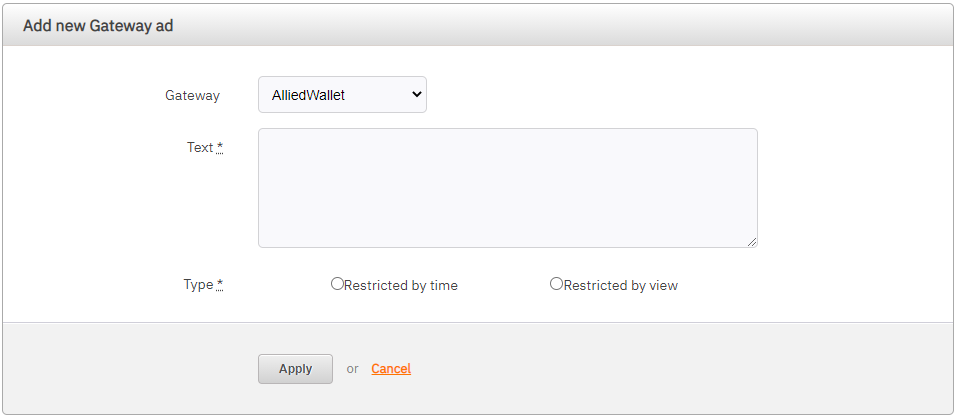Viewport: 958px width, 420px height.
Task: Click the chevron arrow of Gateway select
Action: (416, 95)
